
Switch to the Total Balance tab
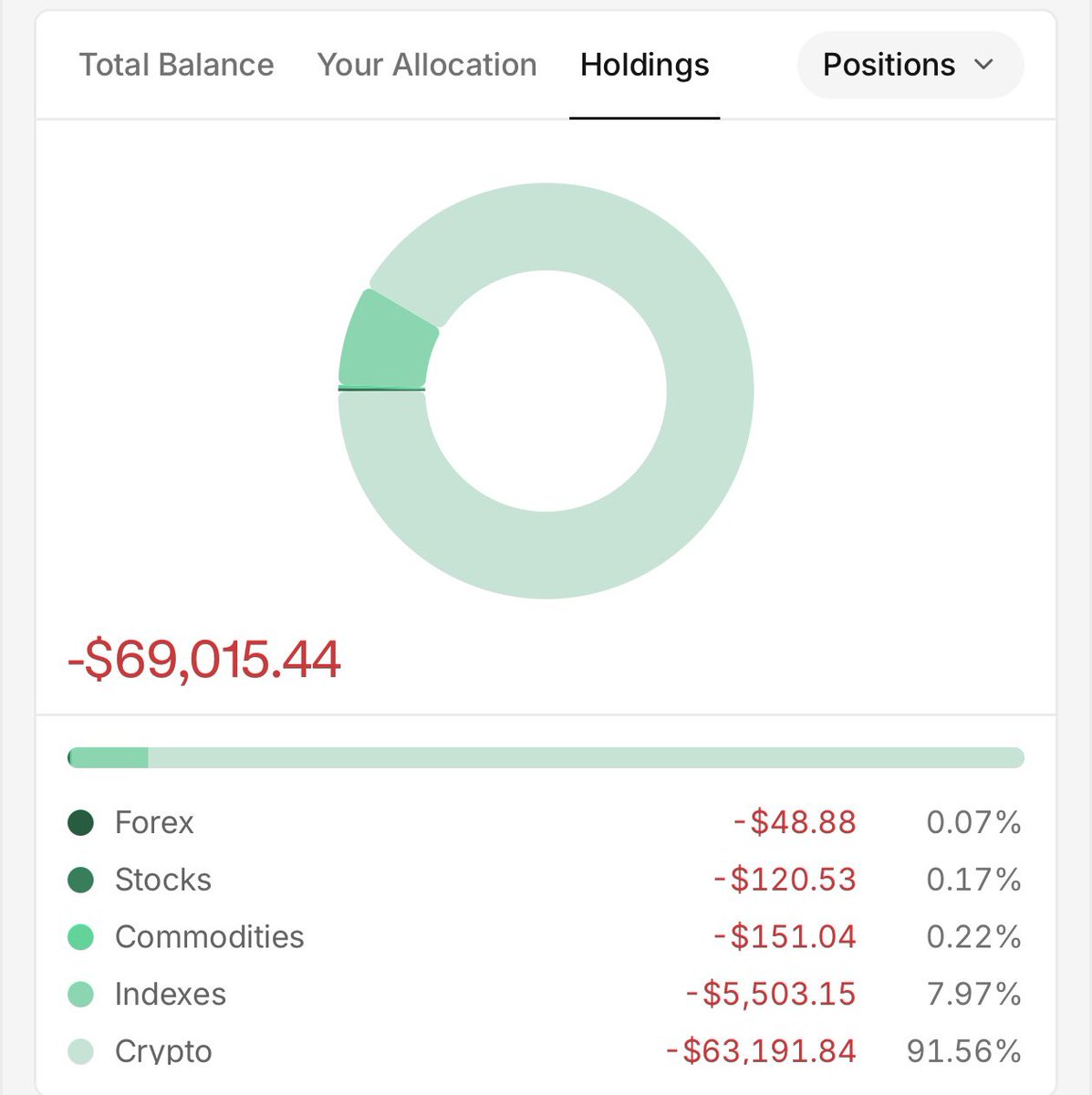tap(176, 65)
